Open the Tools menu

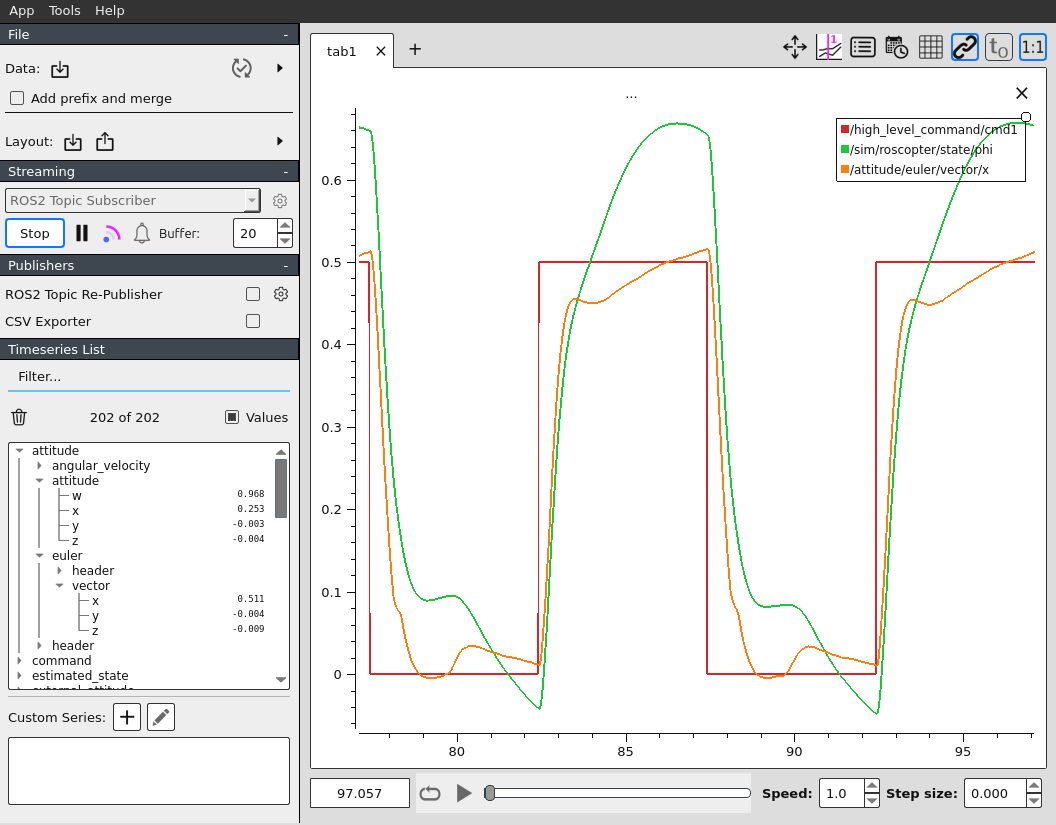[x=64, y=10]
